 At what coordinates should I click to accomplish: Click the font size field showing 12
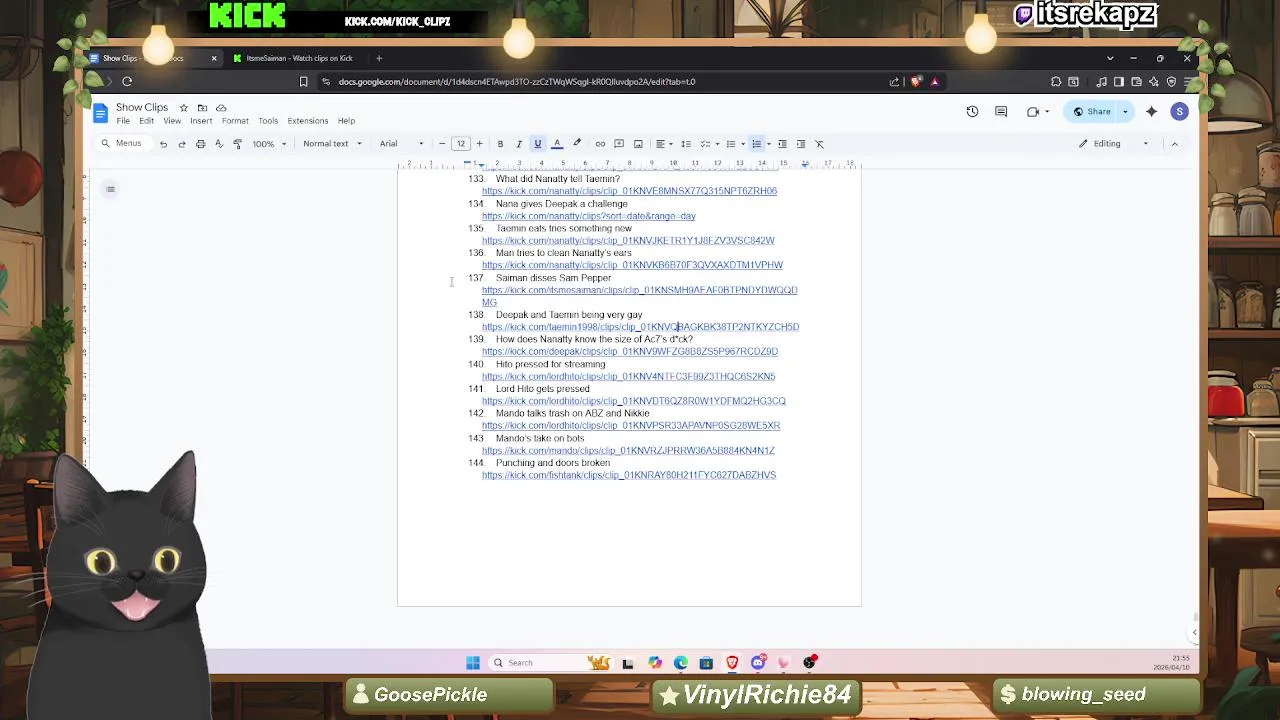[x=461, y=144]
